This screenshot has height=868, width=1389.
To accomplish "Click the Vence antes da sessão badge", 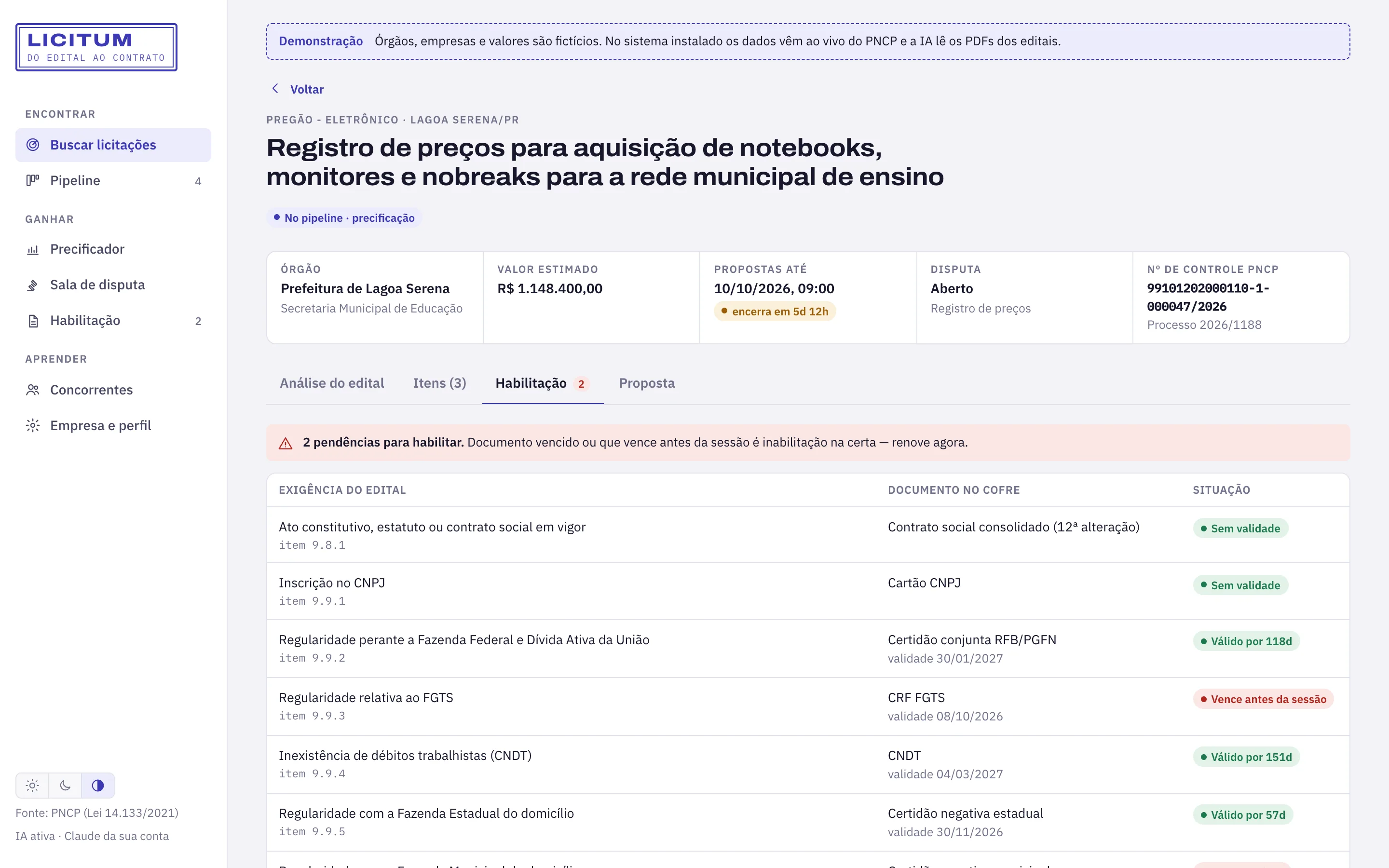I will tap(1263, 699).
